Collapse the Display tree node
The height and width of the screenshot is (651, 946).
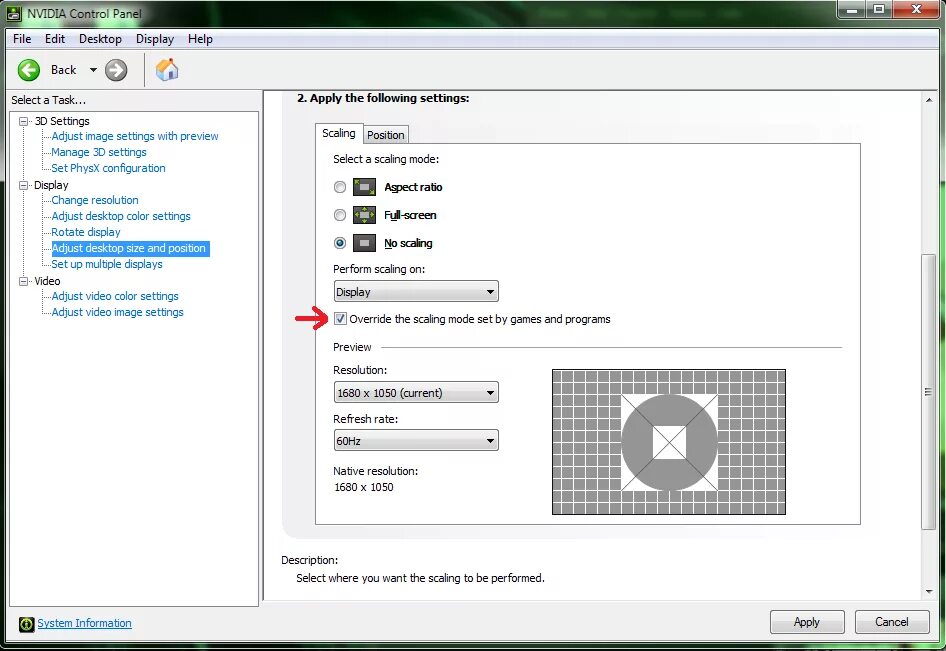24,185
